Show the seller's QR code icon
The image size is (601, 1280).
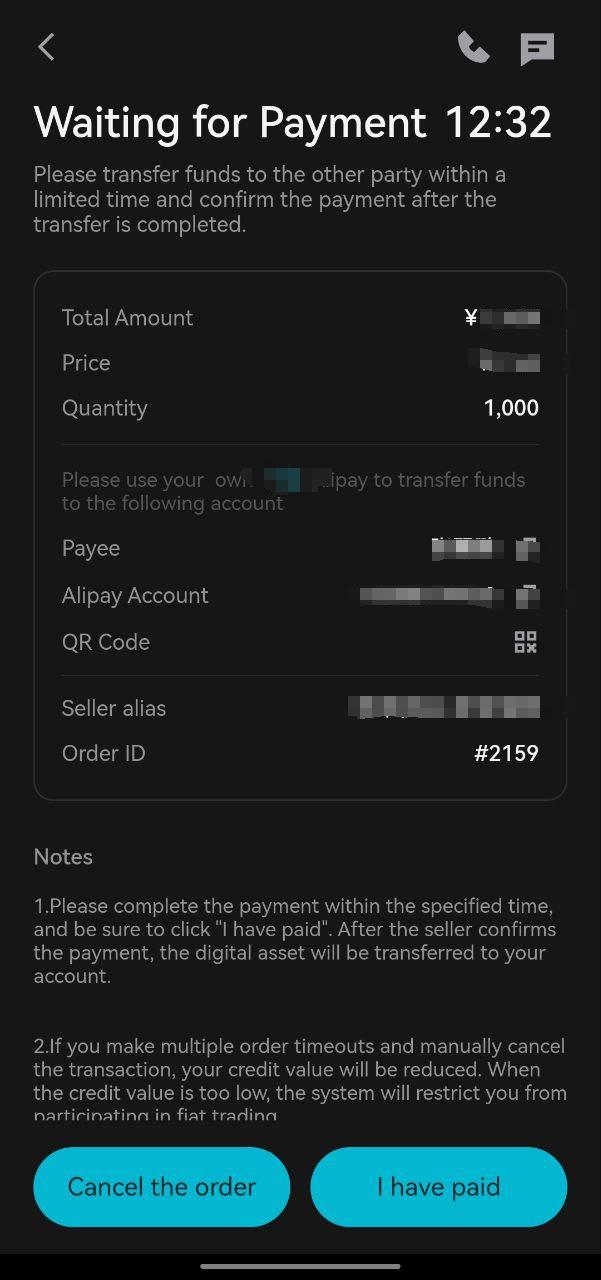pos(526,642)
